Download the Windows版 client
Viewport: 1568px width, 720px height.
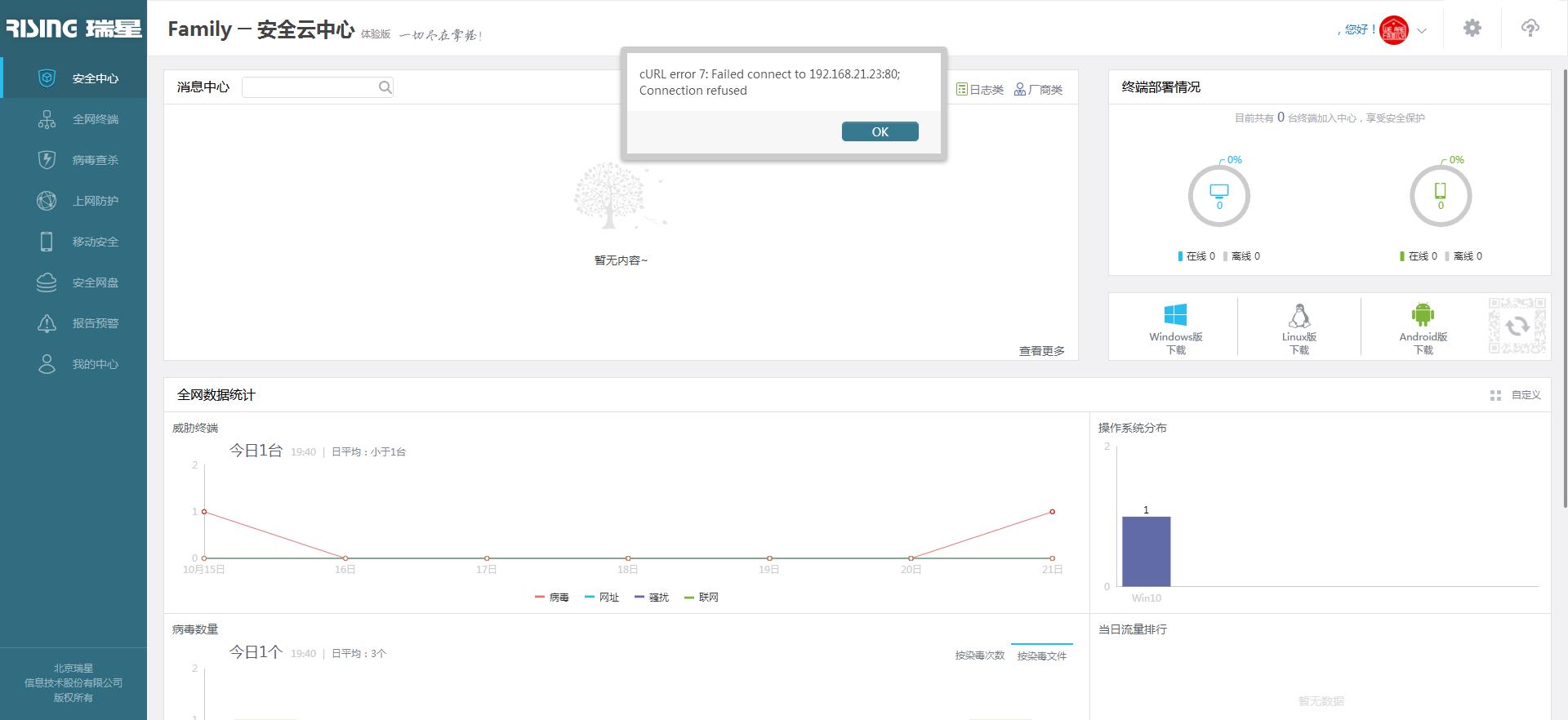tap(1175, 328)
